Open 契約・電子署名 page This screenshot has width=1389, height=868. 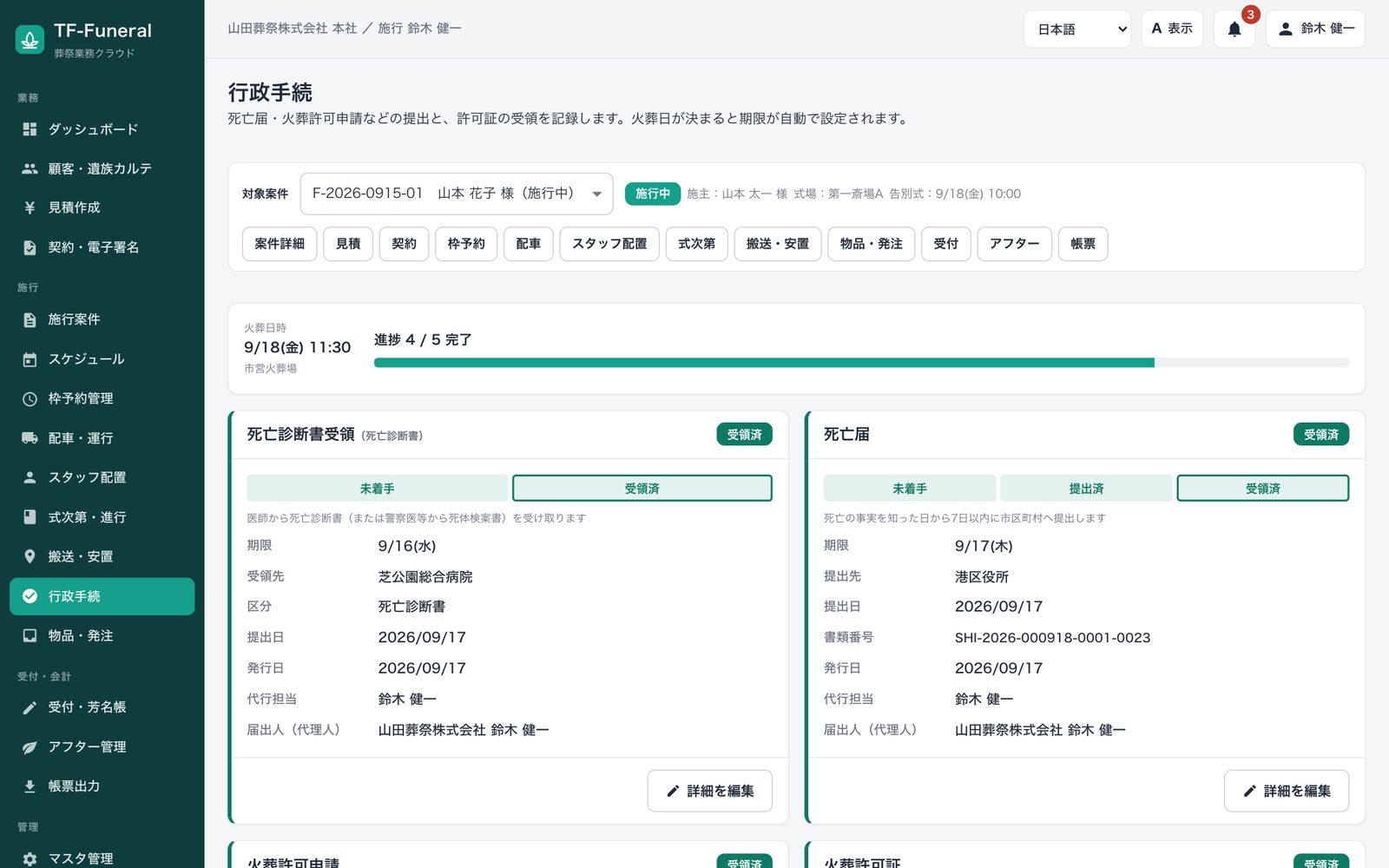(x=102, y=247)
